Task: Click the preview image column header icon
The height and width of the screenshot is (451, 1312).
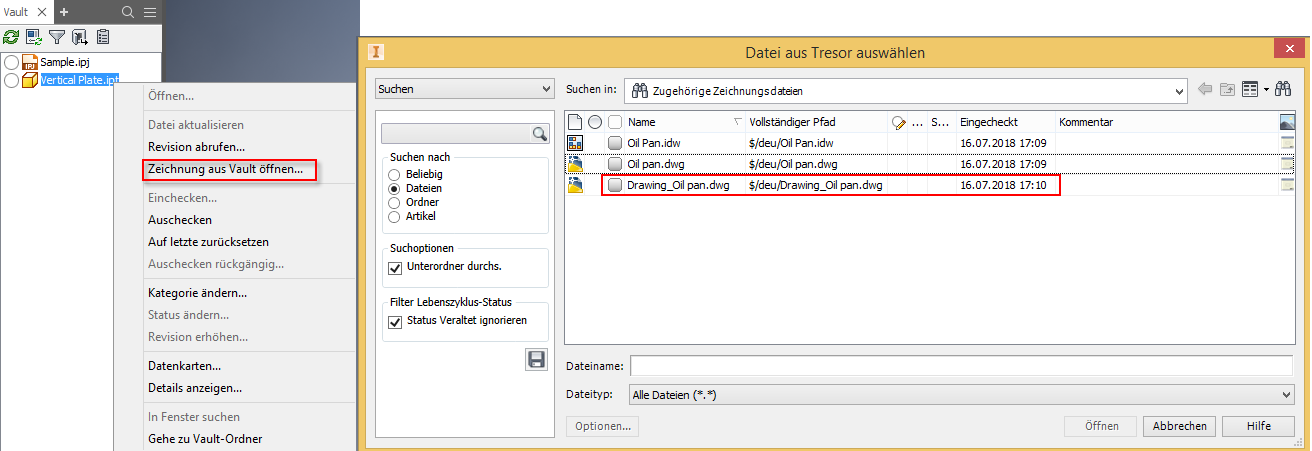Action: (x=1287, y=122)
